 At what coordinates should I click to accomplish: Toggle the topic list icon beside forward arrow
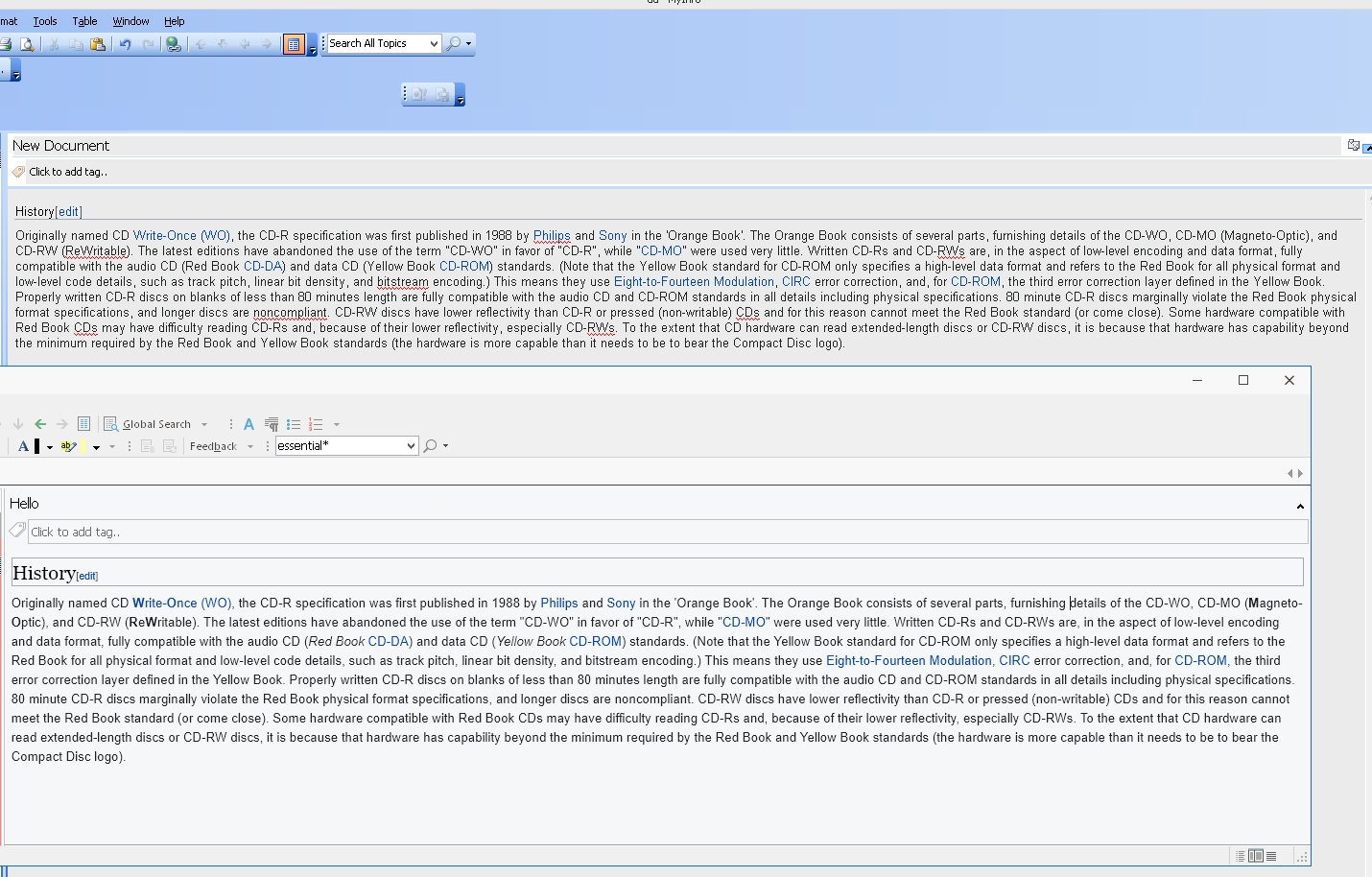83,424
